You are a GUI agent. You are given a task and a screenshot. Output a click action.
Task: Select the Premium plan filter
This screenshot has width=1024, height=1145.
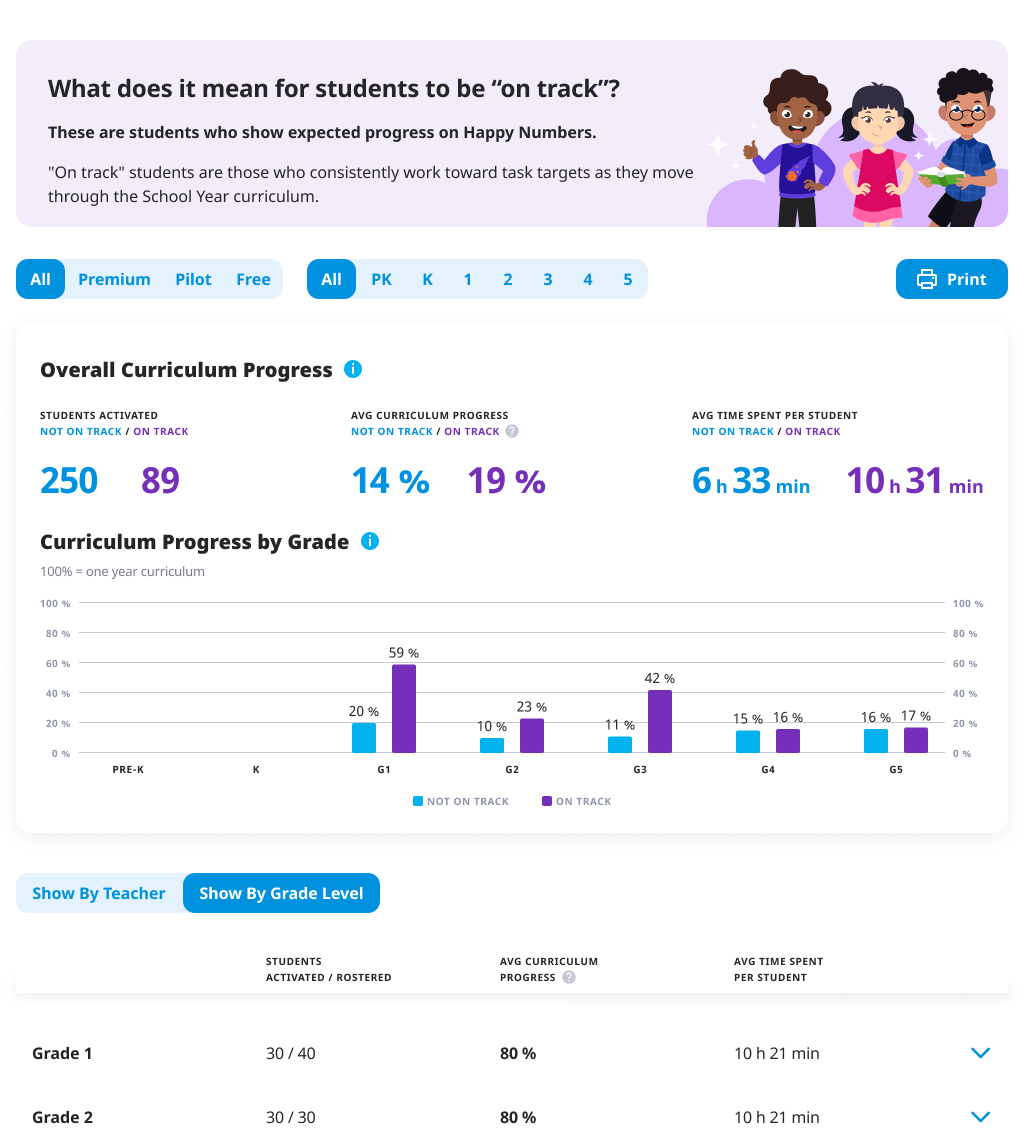(x=114, y=279)
